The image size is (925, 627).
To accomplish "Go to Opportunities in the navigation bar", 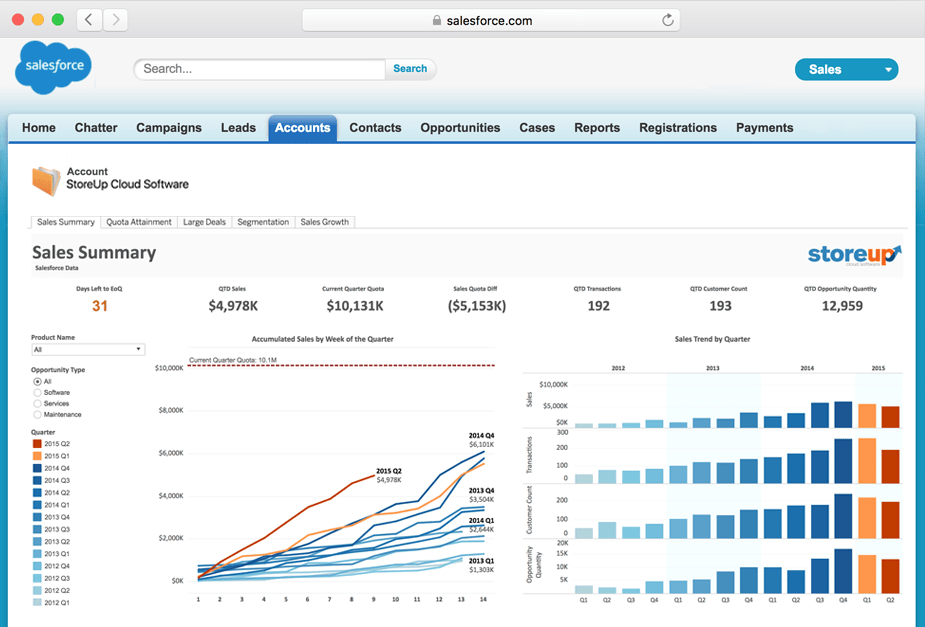I will pyautogui.click(x=459, y=127).
